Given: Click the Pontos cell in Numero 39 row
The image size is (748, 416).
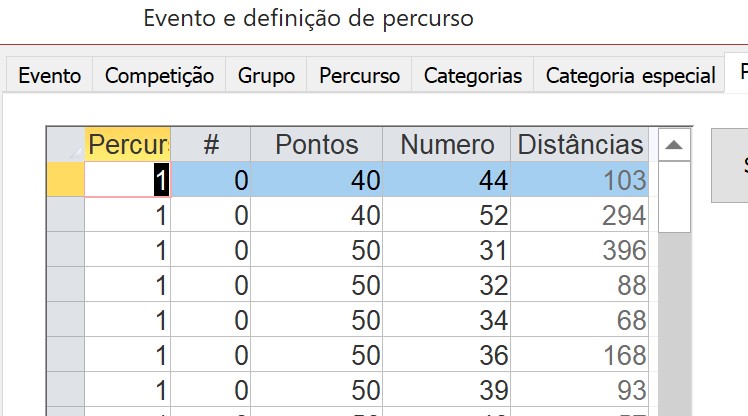Looking at the screenshot, I should tap(317, 390).
